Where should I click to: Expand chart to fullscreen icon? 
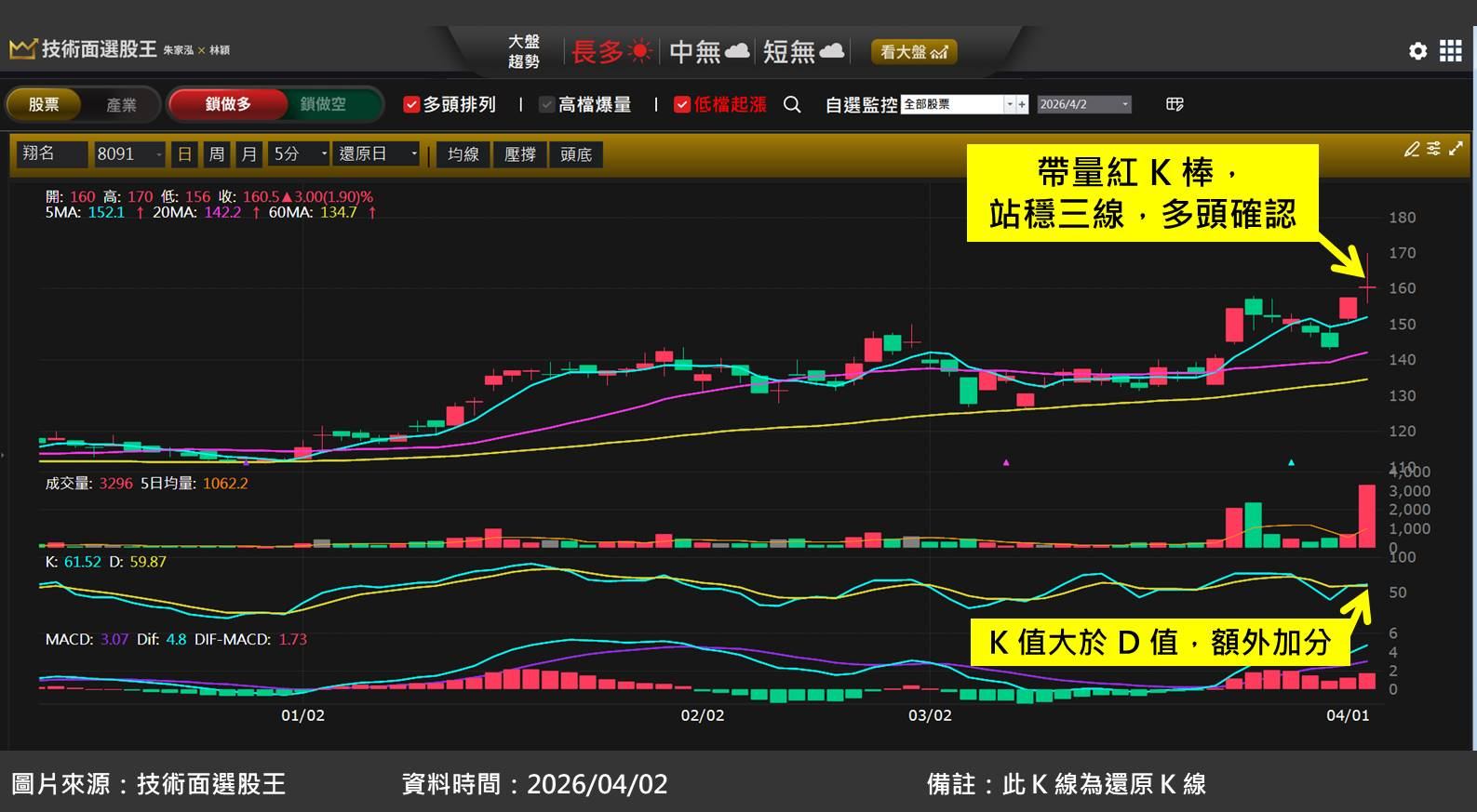1457,149
